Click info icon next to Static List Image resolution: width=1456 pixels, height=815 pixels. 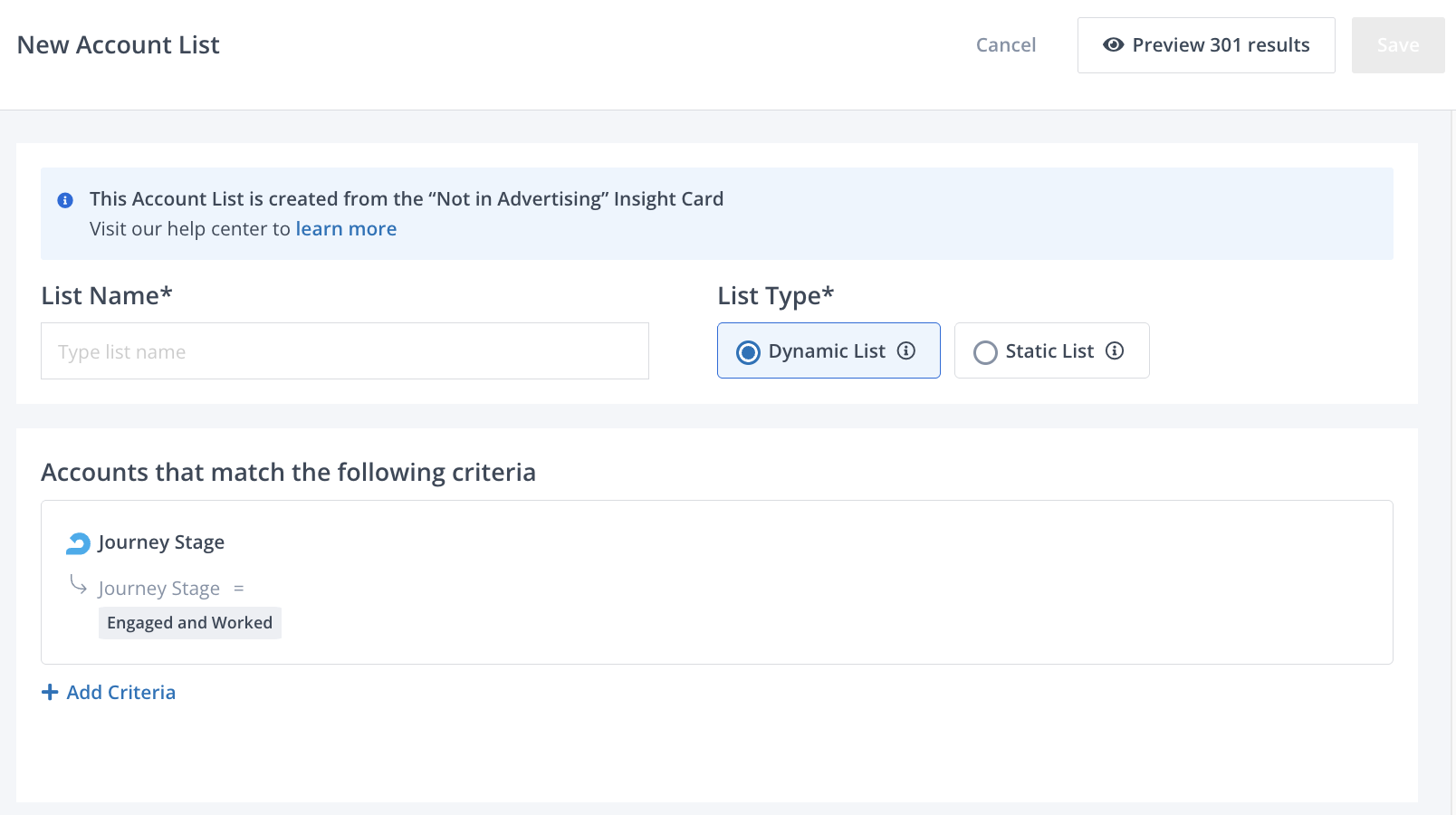1115,351
